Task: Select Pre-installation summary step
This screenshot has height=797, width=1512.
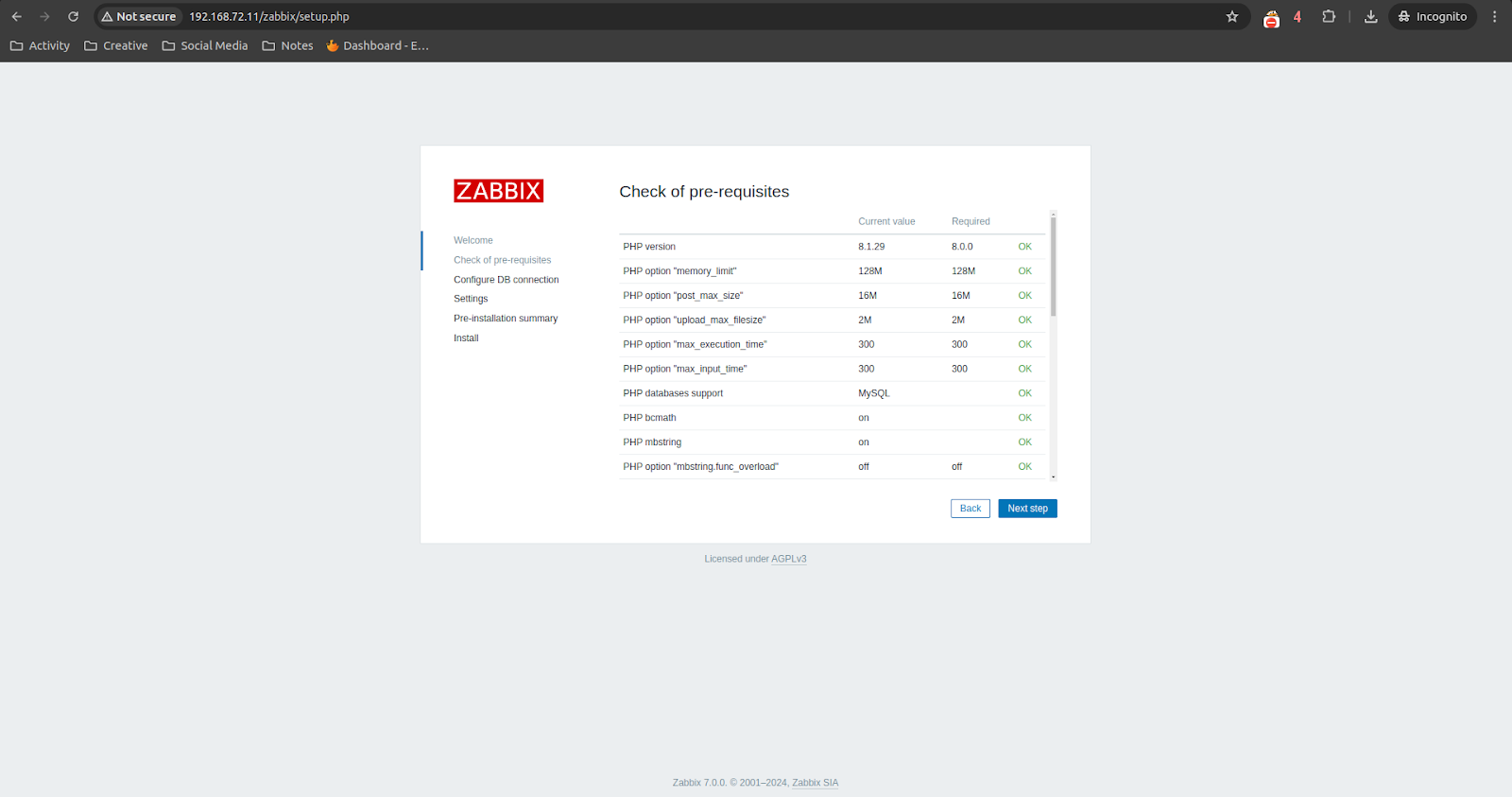Action: (x=506, y=319)
